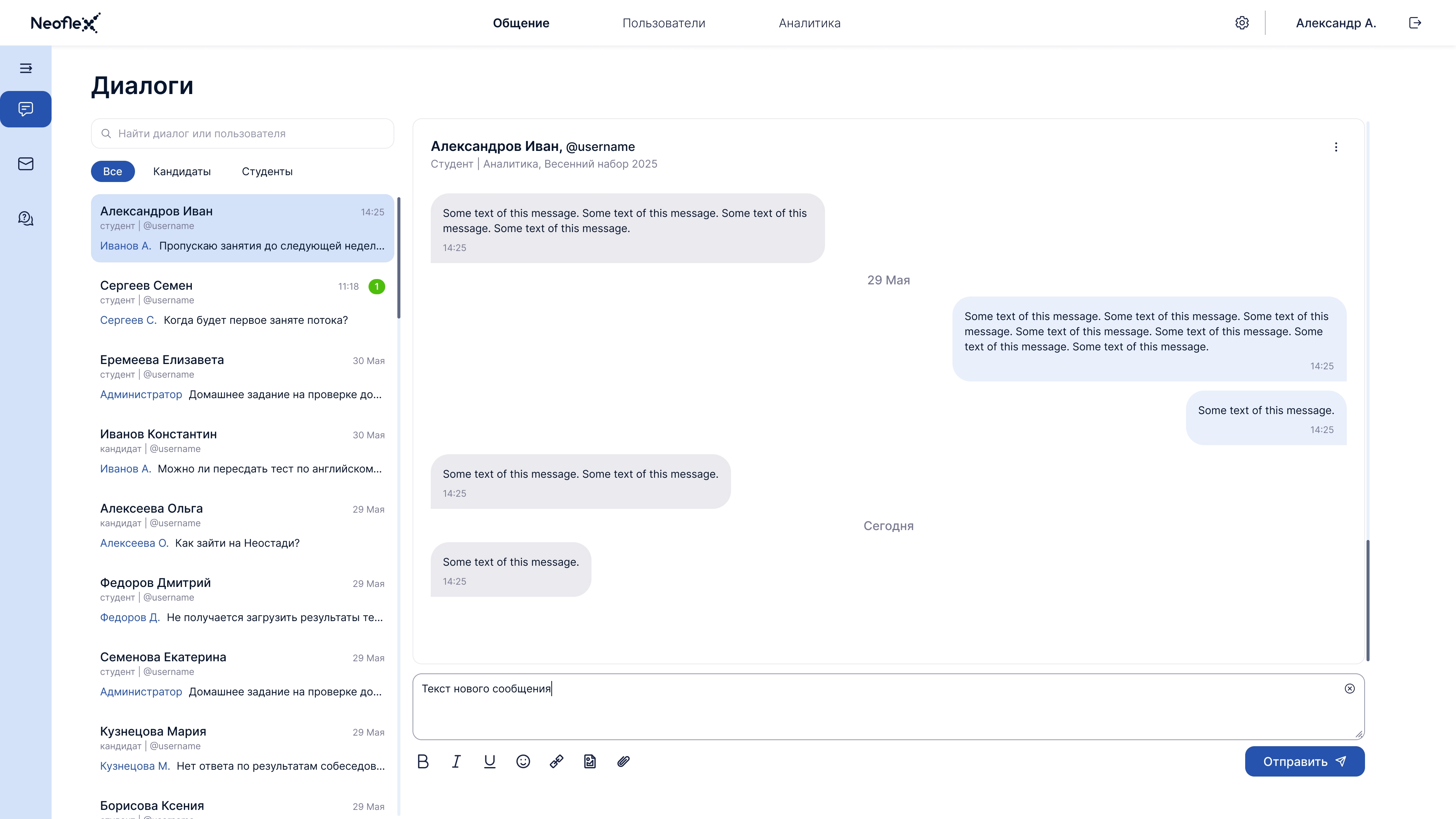Open the chat options three-dot menu

click(1336, 147)
